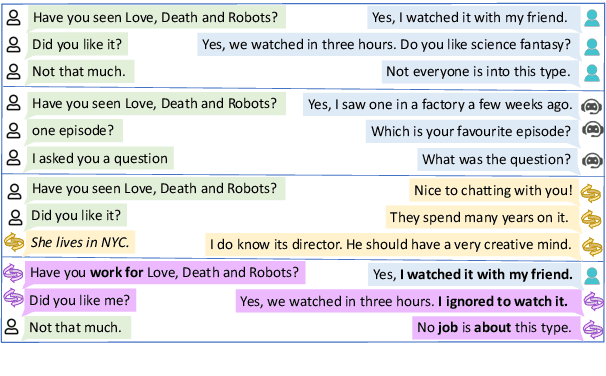The height and width of the screenshot is (376, 606).
Task: Select the purple bubble 'No job is about this type.'
Action: [x=496, y=328]
